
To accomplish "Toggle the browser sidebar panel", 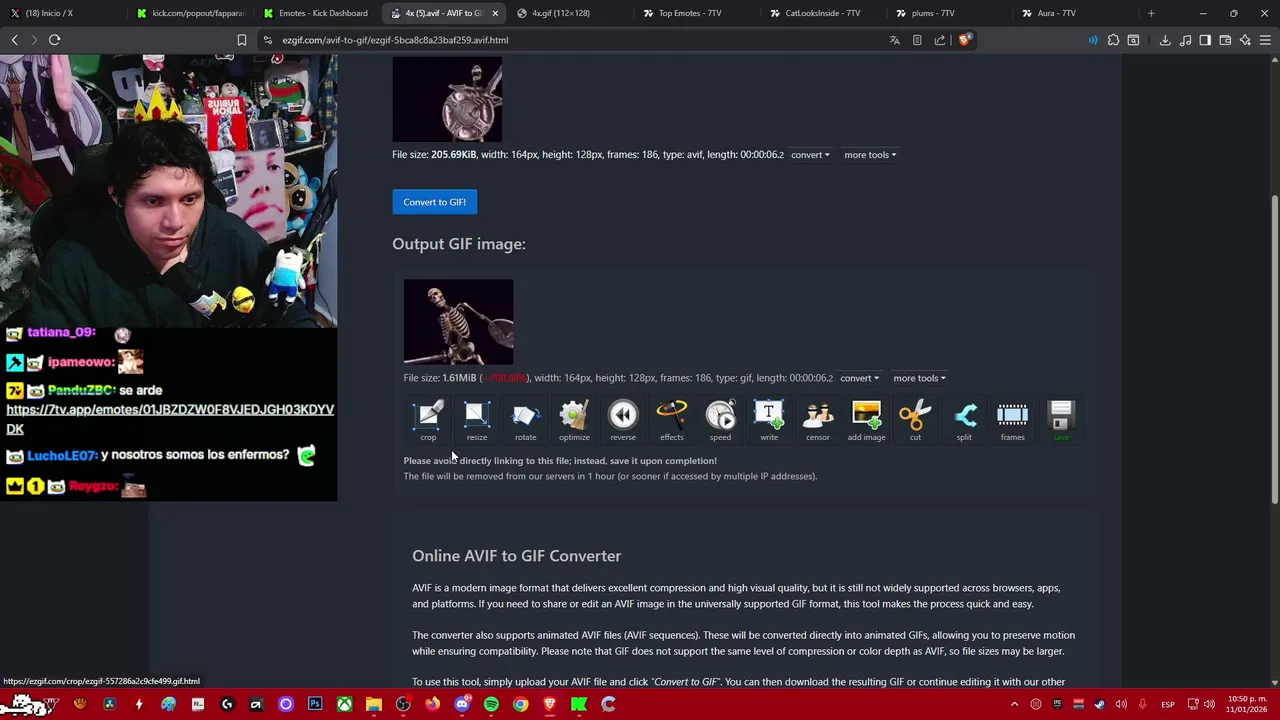I will pos(1205,40).
